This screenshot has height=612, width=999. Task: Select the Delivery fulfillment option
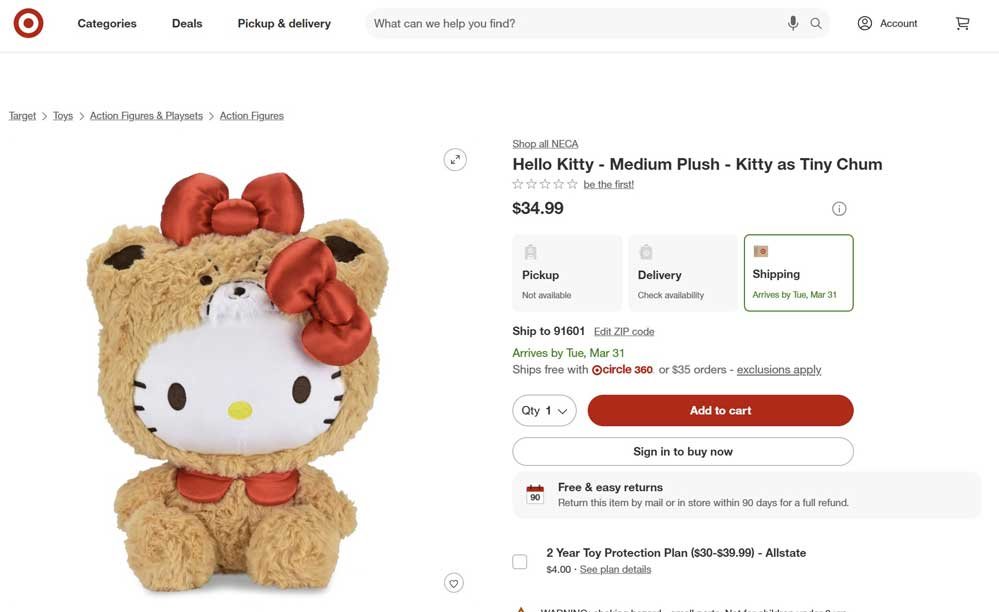[x=682, y=272]
